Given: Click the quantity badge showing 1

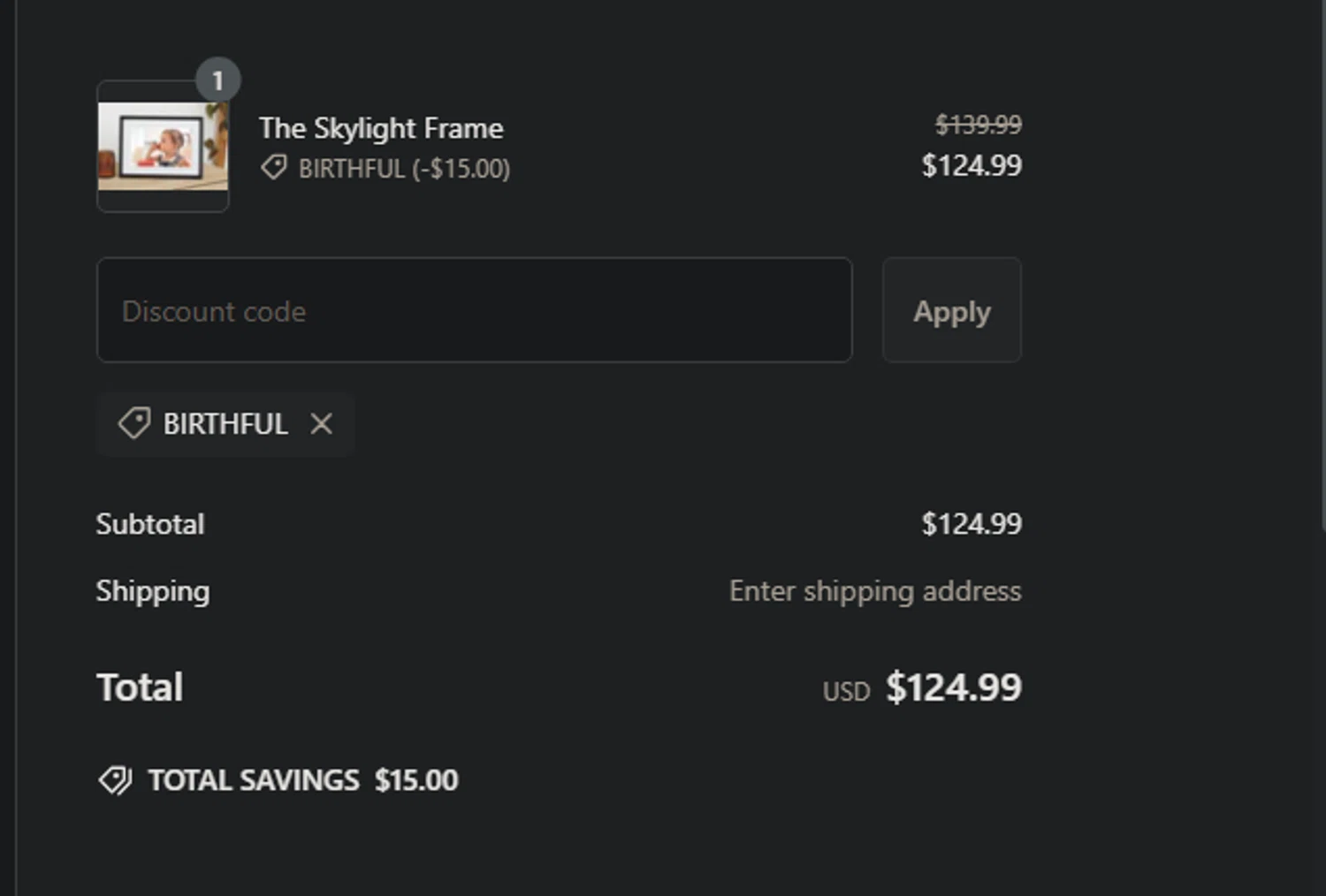Looking at the screenshot, I should (217, 80).
